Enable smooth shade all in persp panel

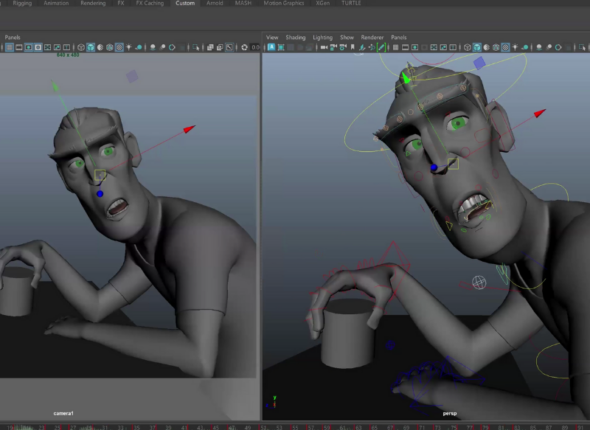point(477,47)
